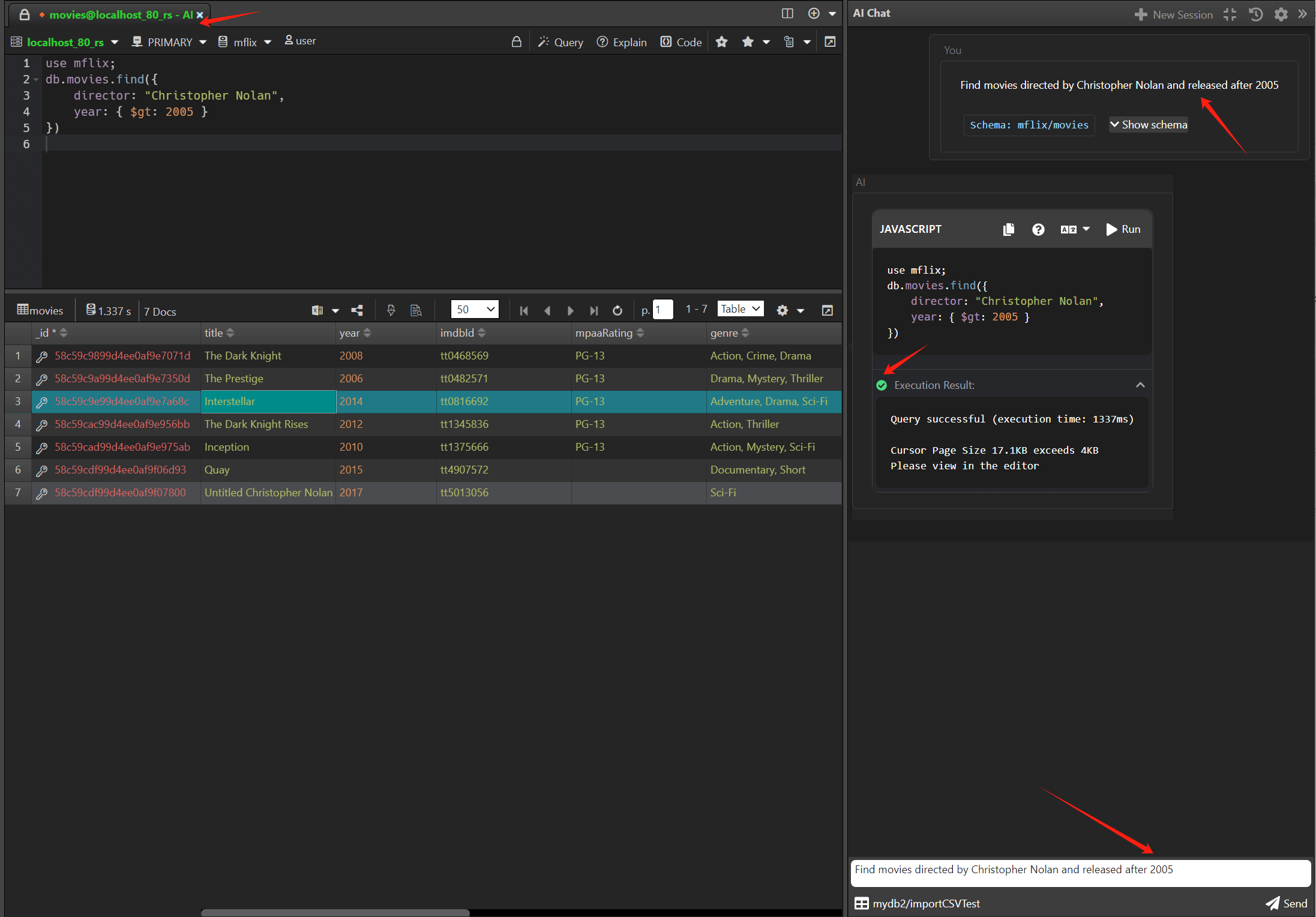Click the AI Chat compress/collapse icon
The image size is (1316, 917).
(1230, 14)
